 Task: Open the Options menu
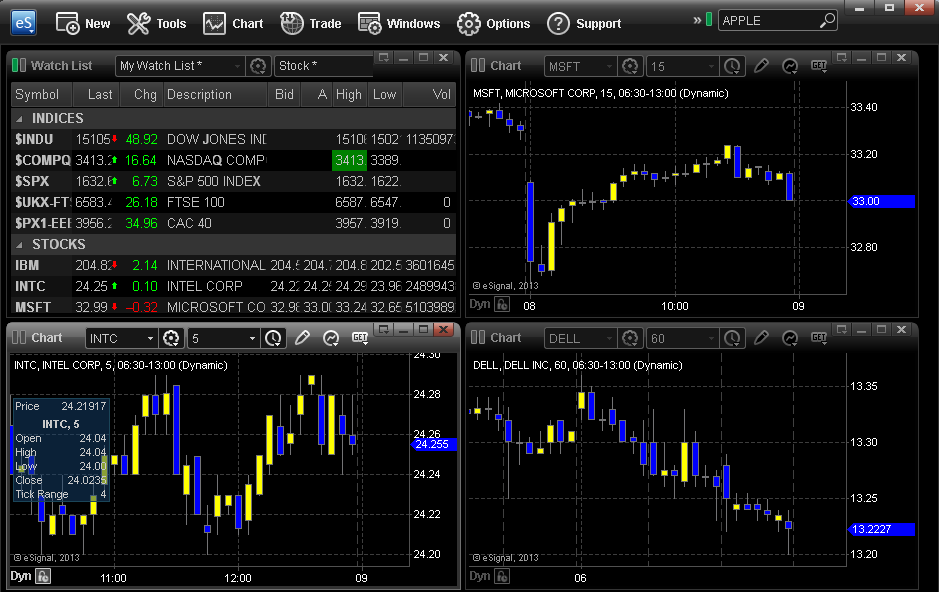click(493, 24)
